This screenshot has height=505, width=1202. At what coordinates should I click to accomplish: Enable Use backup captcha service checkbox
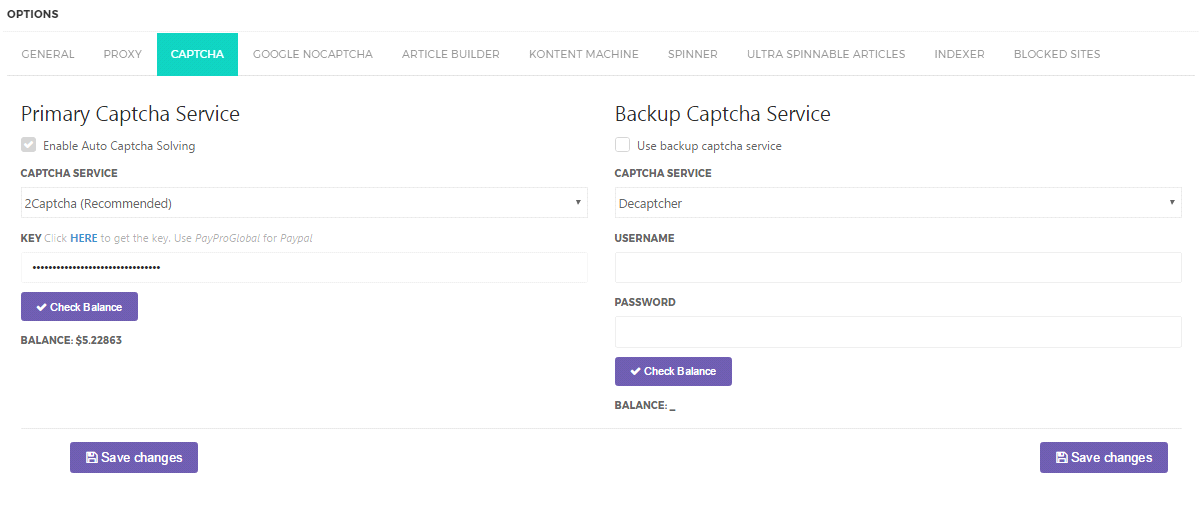coord(623,145)
